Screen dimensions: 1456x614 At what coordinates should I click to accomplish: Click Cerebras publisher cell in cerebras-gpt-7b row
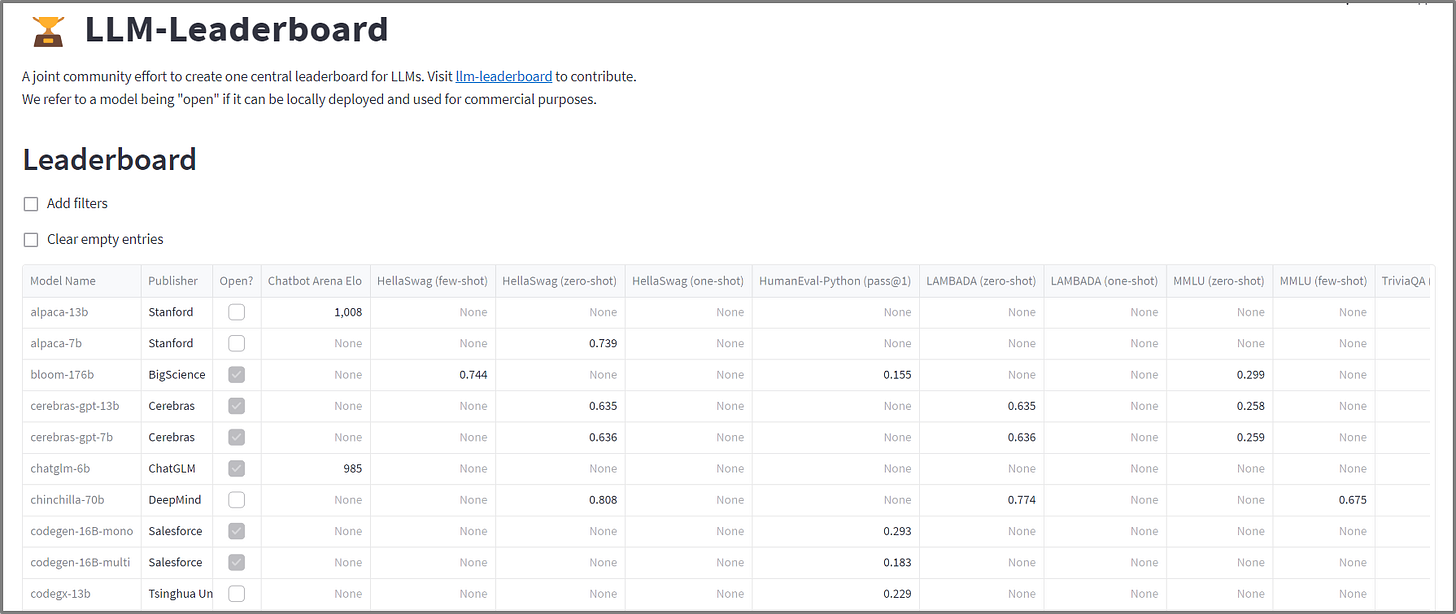pos(176,437)
